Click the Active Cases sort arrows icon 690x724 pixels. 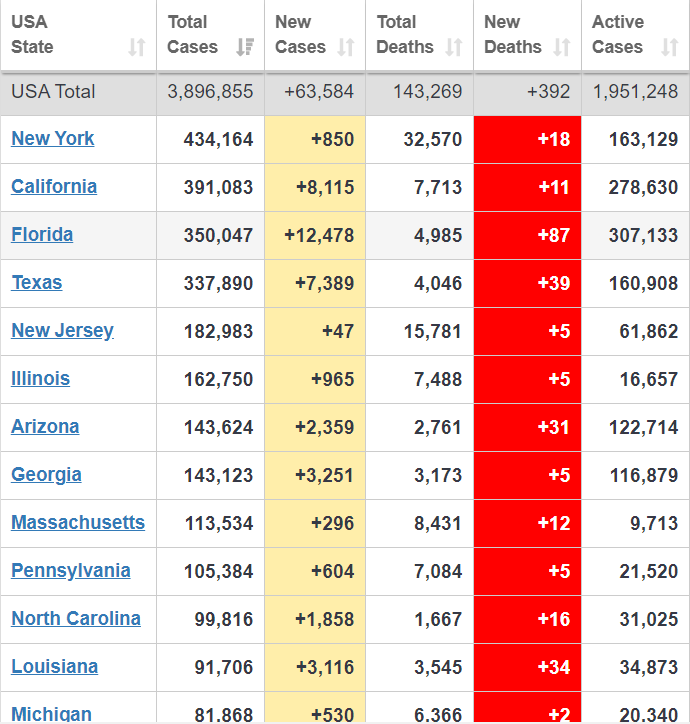670,47
